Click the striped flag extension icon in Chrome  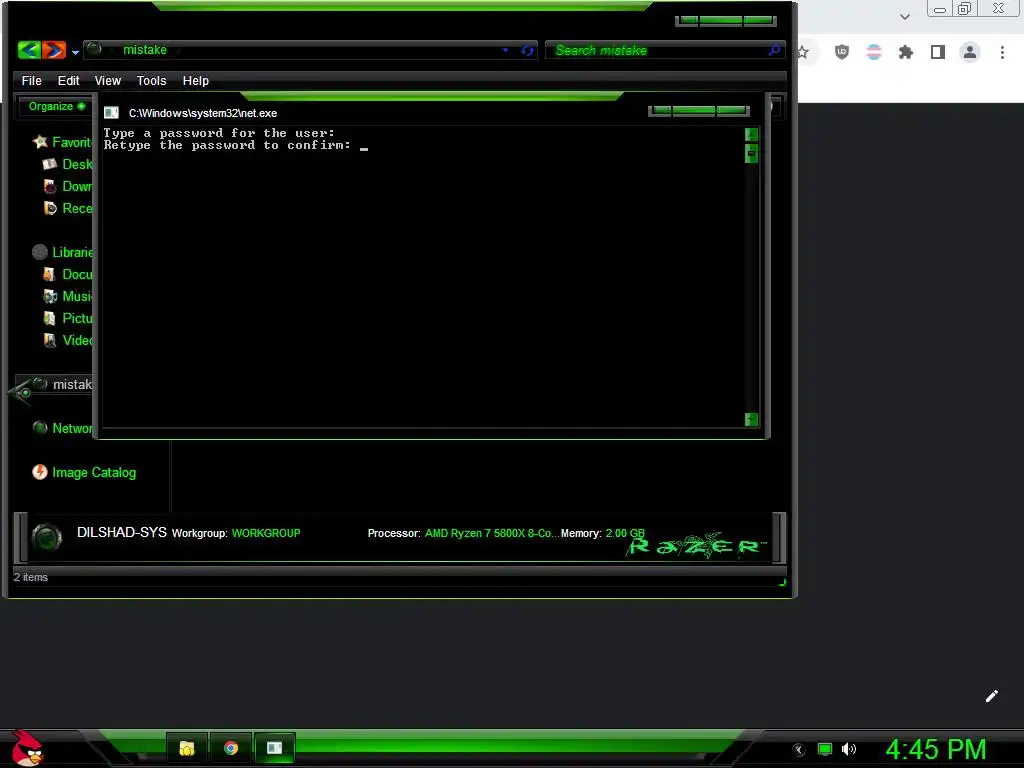(x=874, y=52)
